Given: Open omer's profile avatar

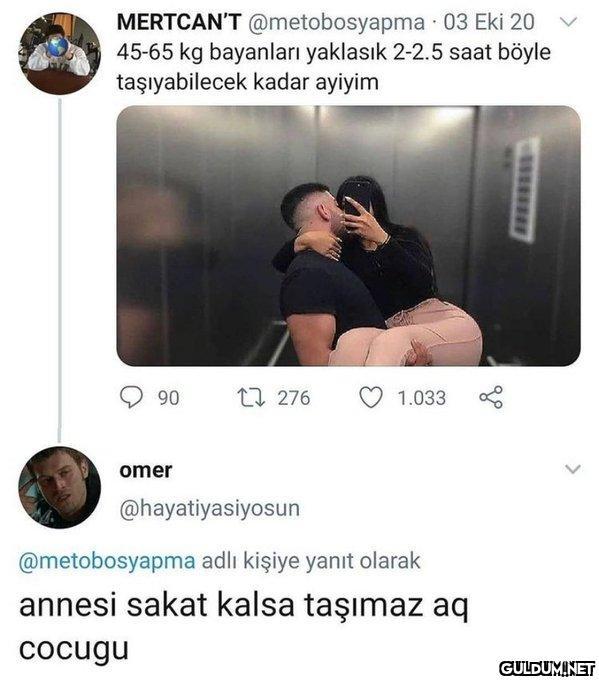Looking at the screenshot, I should point(59,487).
